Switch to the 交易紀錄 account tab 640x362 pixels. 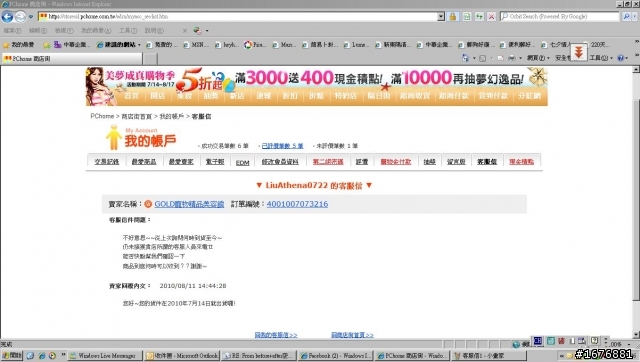(107, 162)
